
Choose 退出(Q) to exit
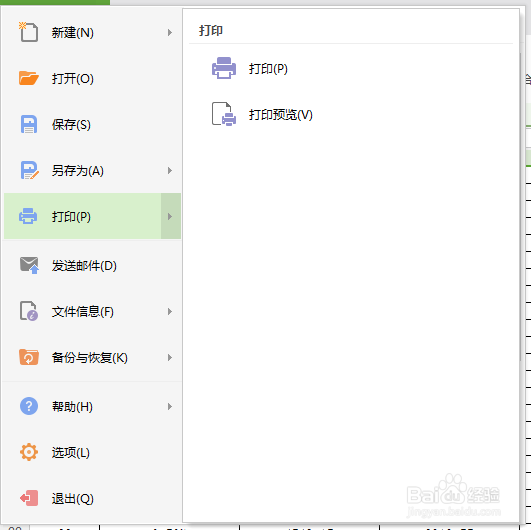92,499
